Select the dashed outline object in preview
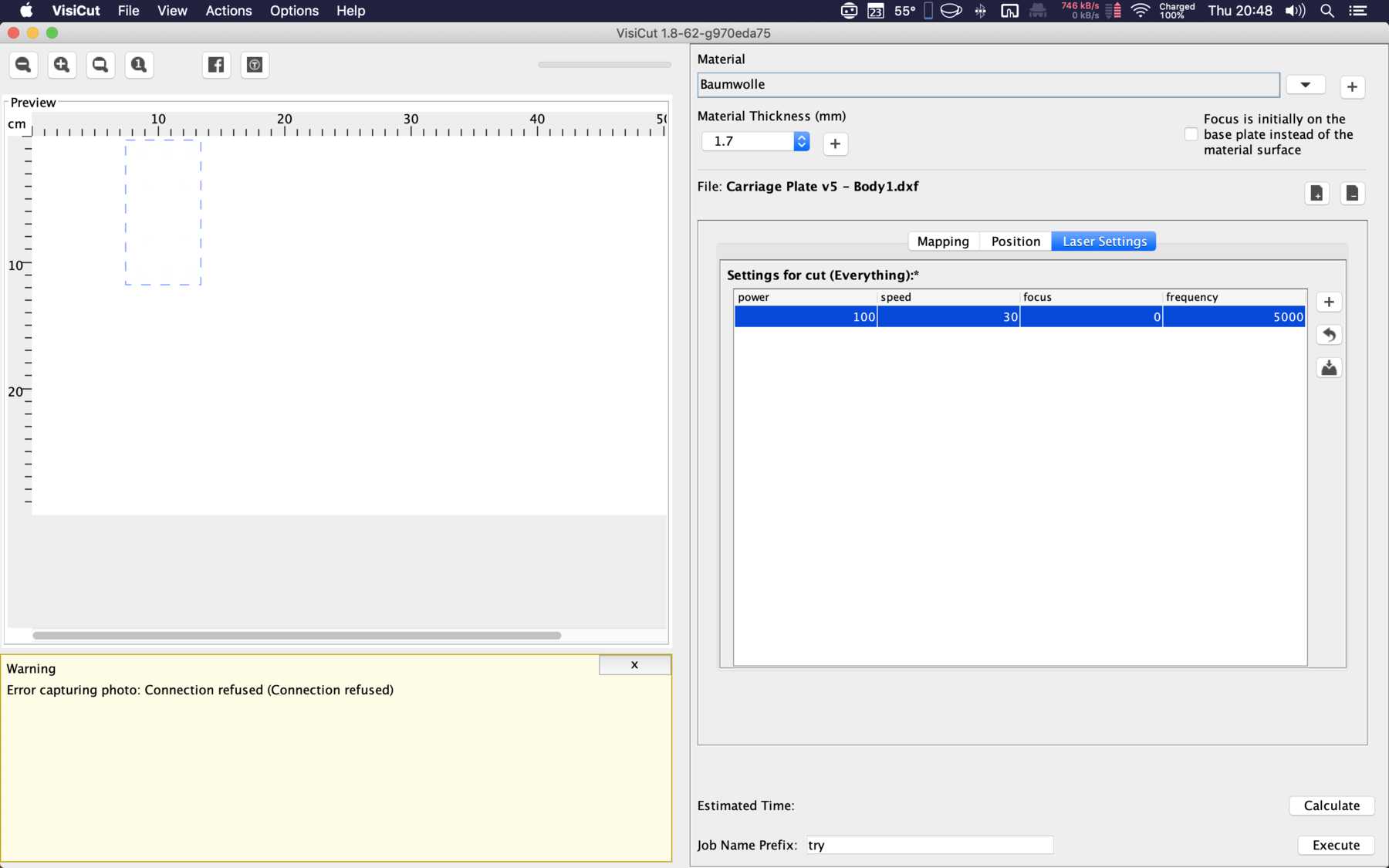1389x868 pixels. point(163,212)
